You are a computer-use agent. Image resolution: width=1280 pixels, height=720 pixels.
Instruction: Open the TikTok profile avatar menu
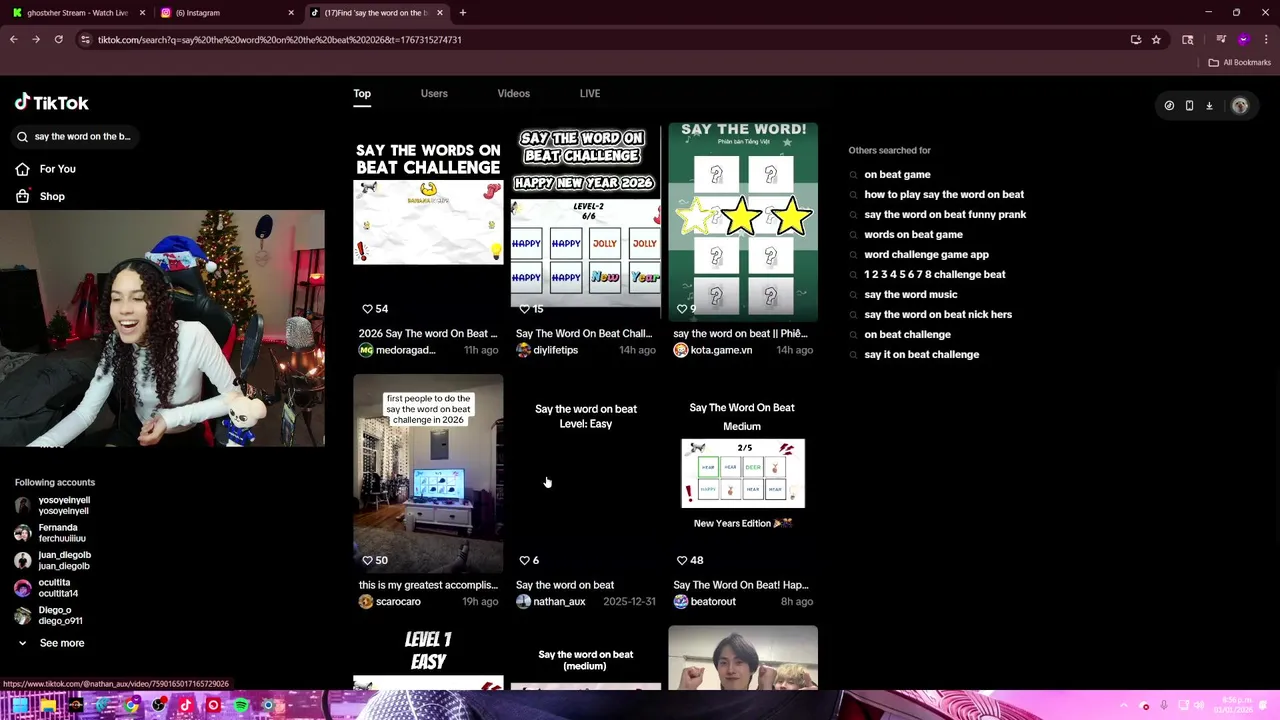click(x=1240, y=105)
